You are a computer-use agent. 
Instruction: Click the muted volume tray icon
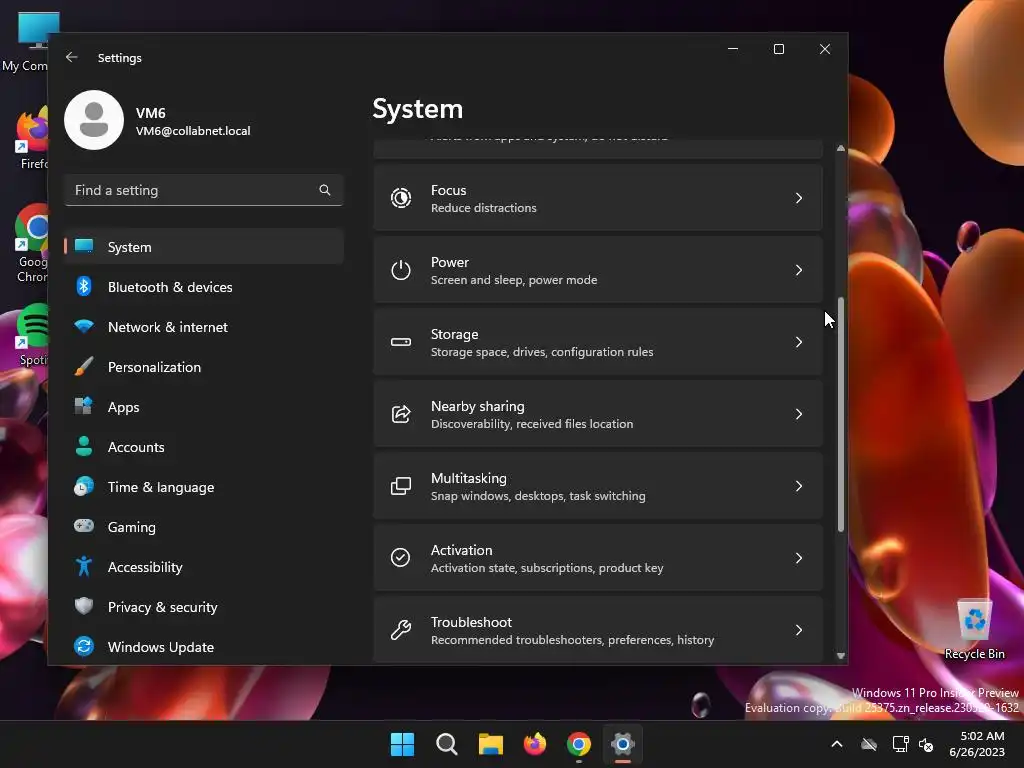point(926,744)
